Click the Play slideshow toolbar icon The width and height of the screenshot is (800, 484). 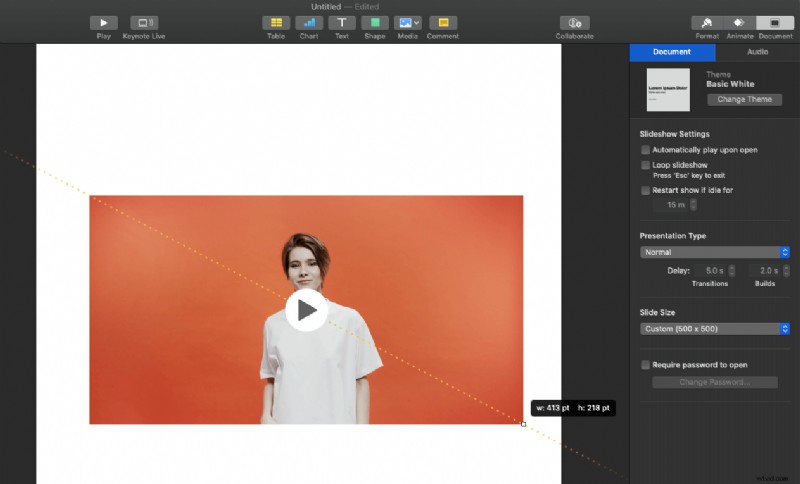point(104,23)
